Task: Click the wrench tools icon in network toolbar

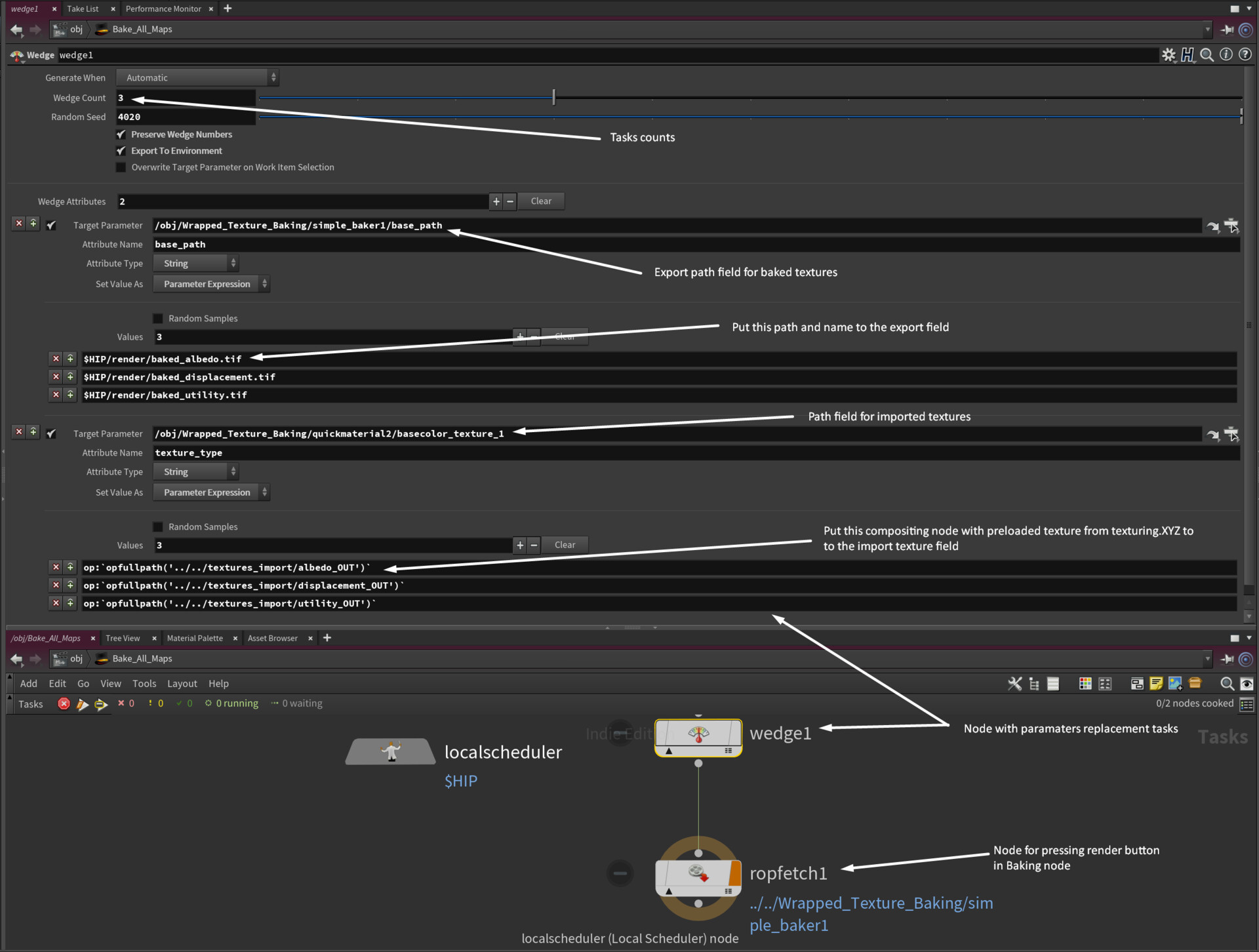Action: [x=1014, y=684]
